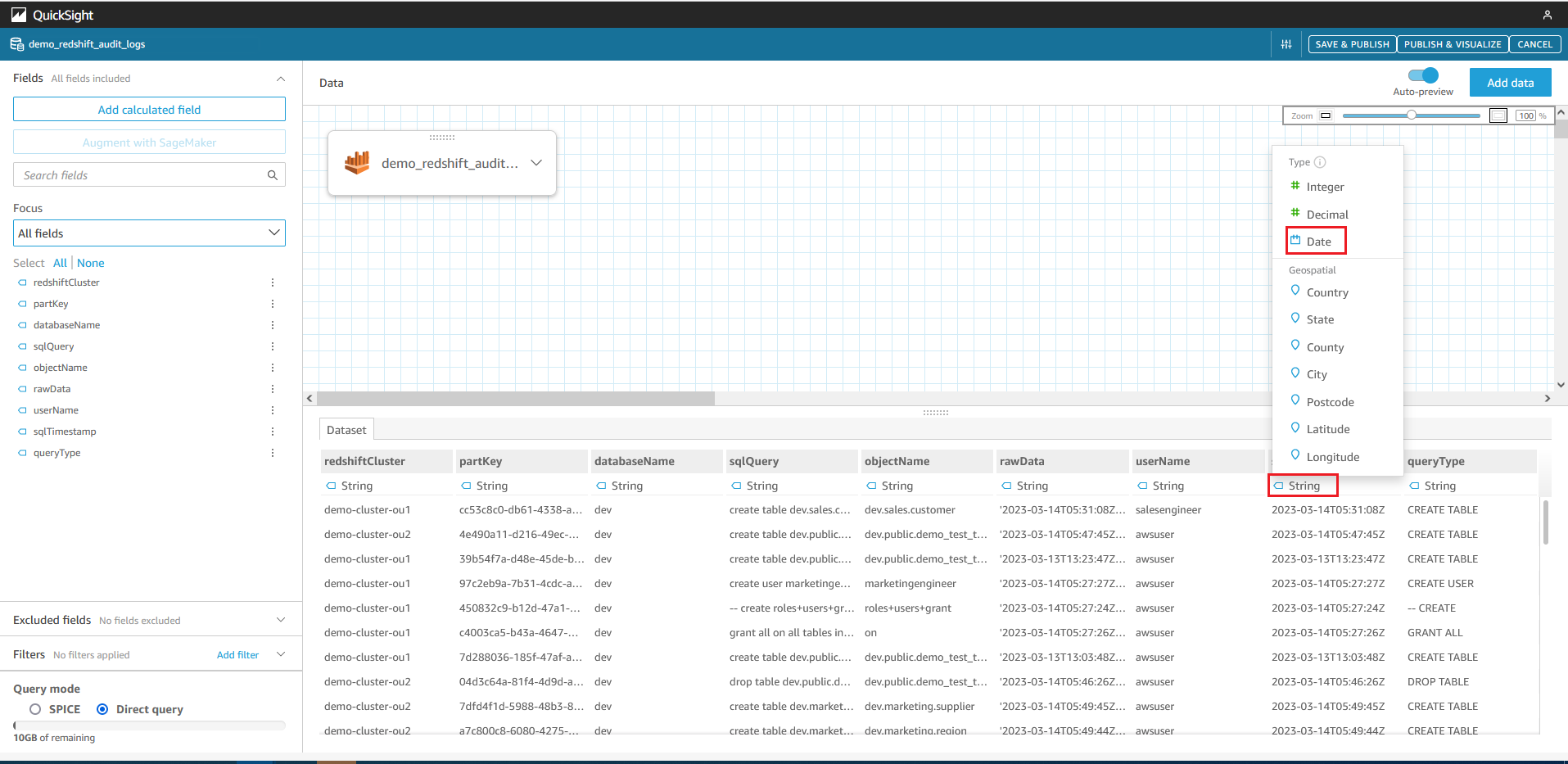Click the calendar icon next to Date

click(x=1295, y=240)
